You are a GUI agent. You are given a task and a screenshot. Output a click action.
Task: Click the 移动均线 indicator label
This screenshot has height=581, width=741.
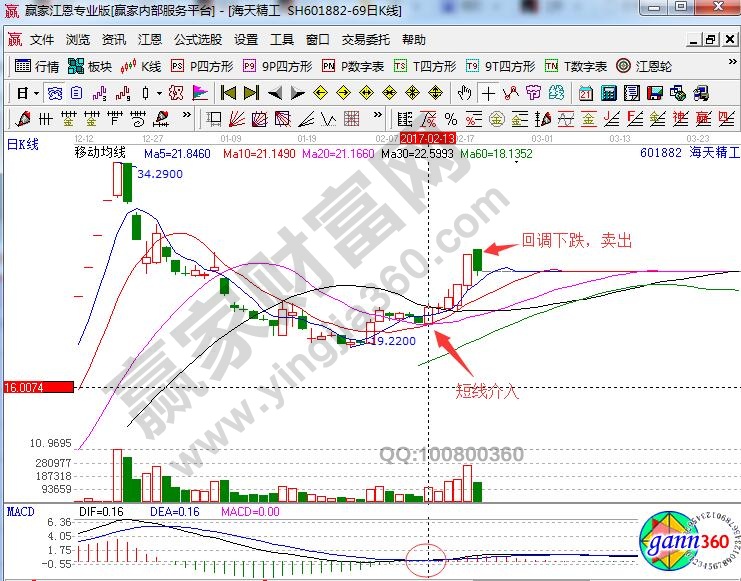[x=100, y=153]
